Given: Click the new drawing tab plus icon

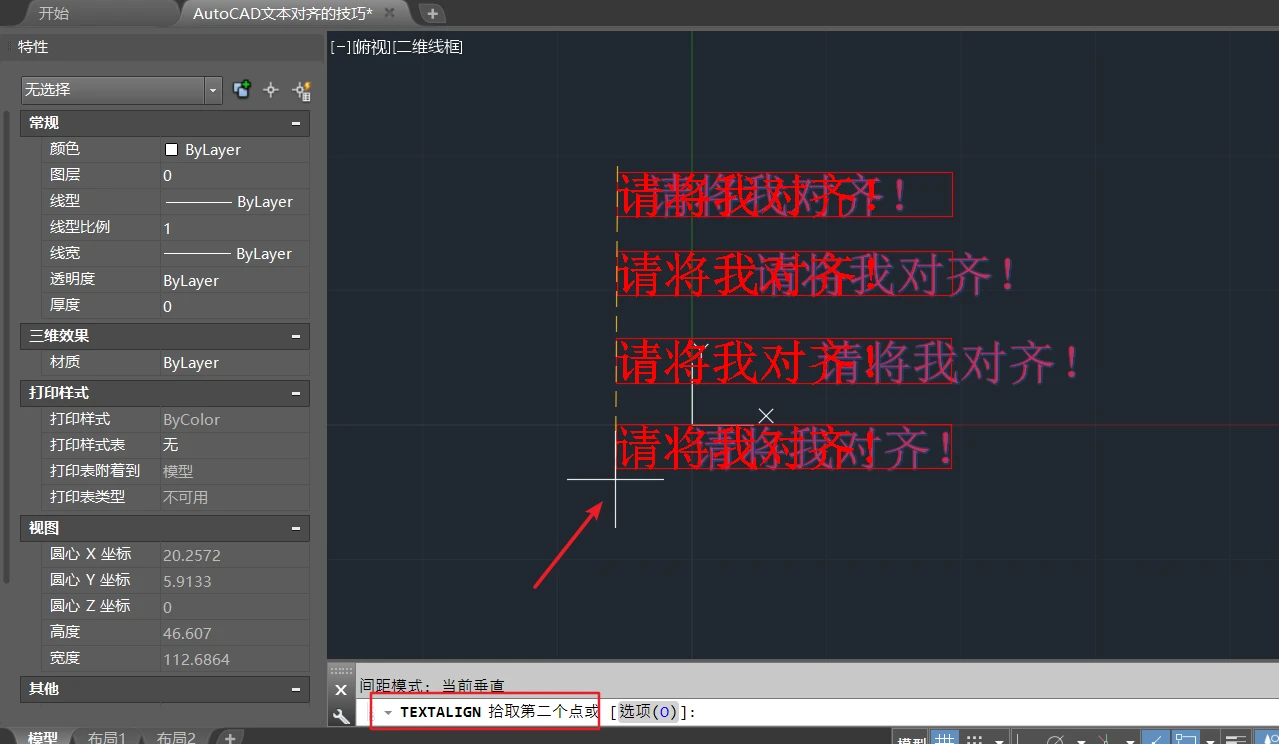Looking at the screenshot, I should 432,13.
